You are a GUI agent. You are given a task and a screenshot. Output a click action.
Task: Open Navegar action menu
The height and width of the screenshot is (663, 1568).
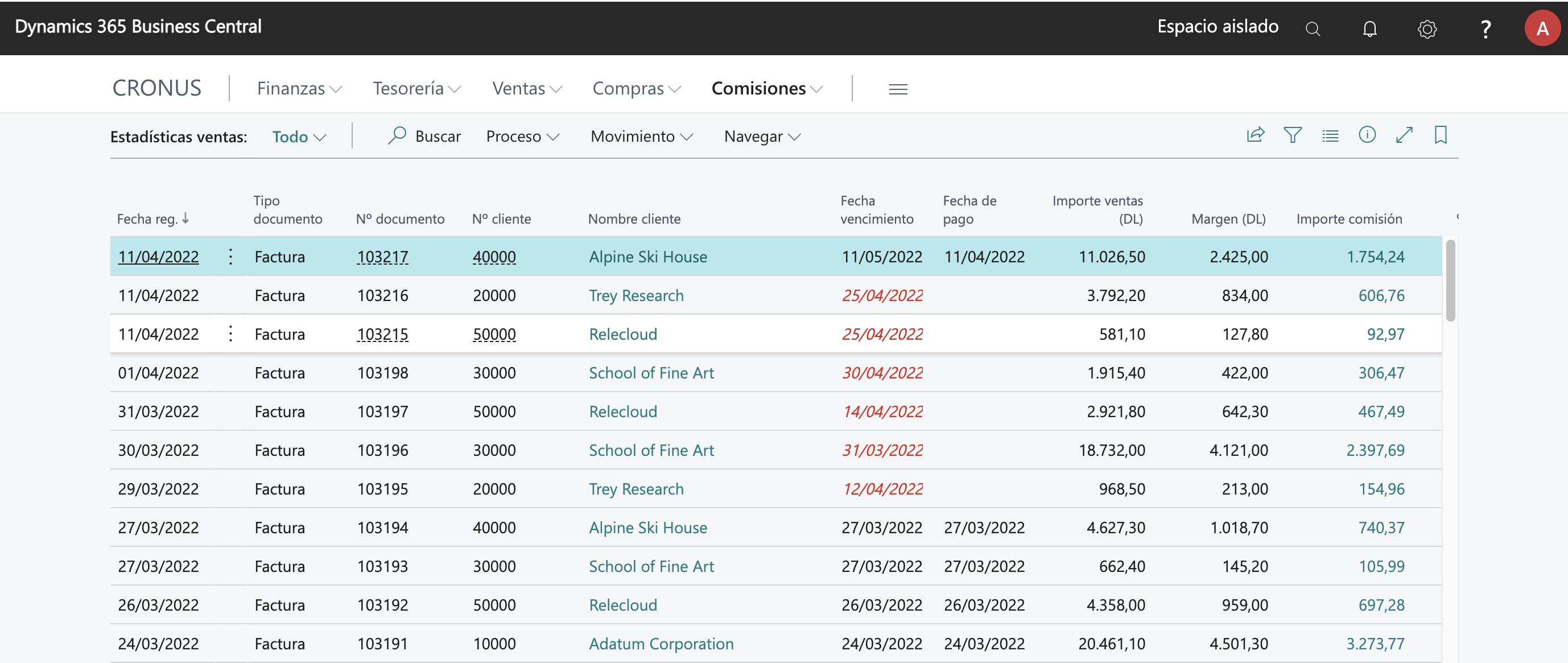(x=762, y=137)
